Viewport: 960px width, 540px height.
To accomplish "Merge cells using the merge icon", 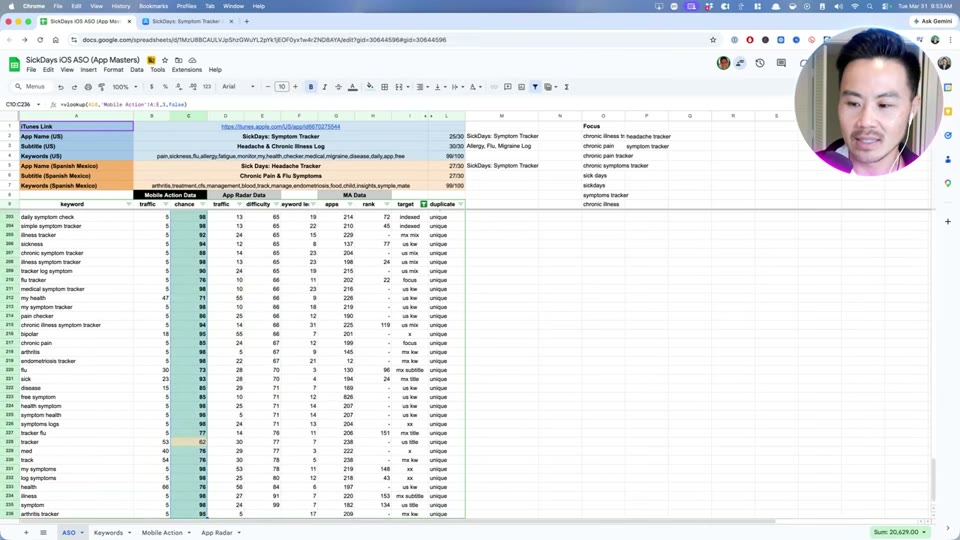I will click(399, 87).
